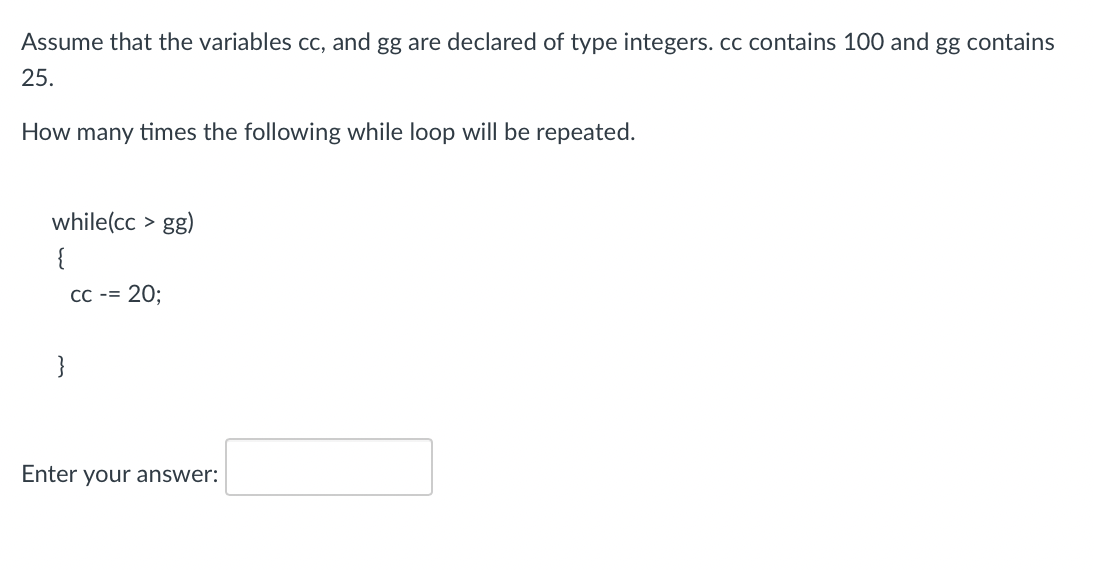
Task: Click the 'How many times' question sentence
Action: pyautogui.click(x=329, y=132)
